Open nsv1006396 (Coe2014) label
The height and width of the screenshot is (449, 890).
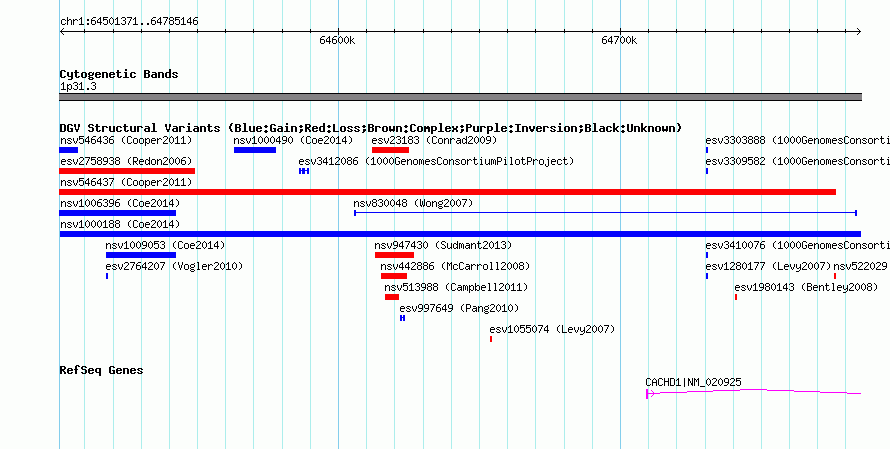tap(120, 203)
